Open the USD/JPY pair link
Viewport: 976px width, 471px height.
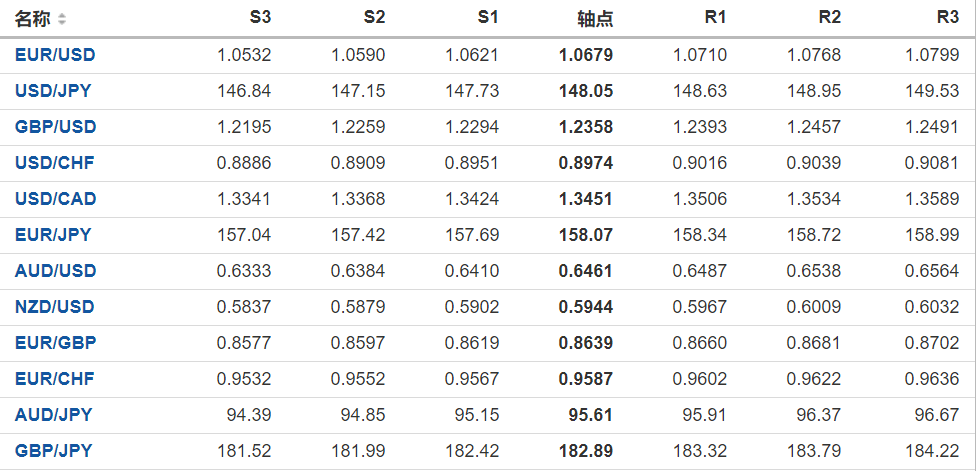pyautogui.click(x=53, y=91)
